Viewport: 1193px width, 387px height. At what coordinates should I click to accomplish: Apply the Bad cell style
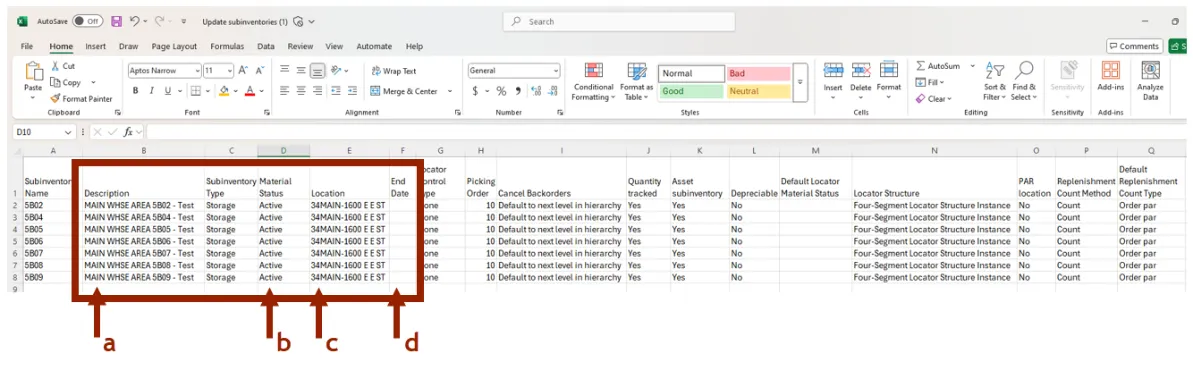(x=759, y=74)
